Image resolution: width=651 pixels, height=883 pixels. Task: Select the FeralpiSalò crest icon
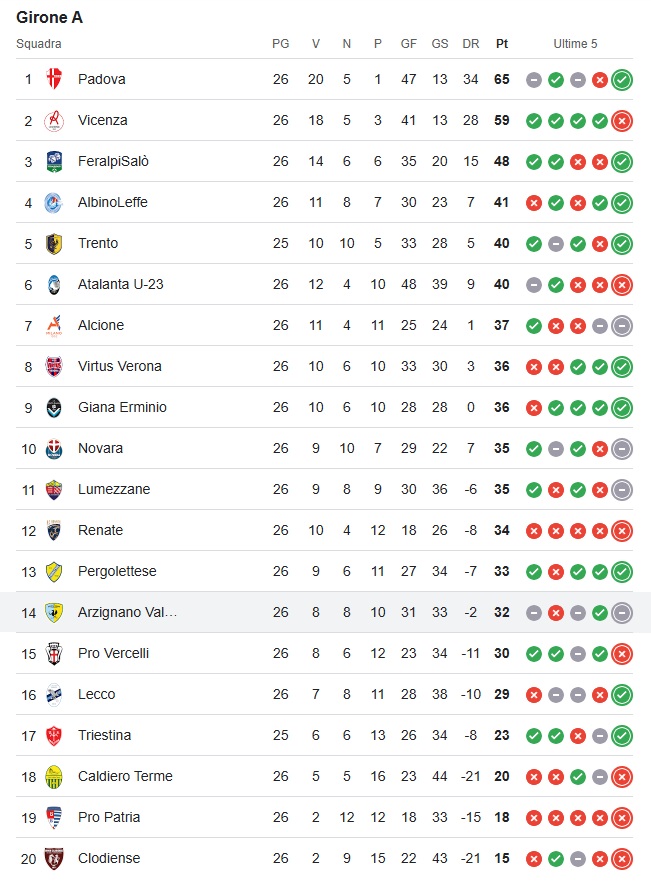click(x=54, y=162)
